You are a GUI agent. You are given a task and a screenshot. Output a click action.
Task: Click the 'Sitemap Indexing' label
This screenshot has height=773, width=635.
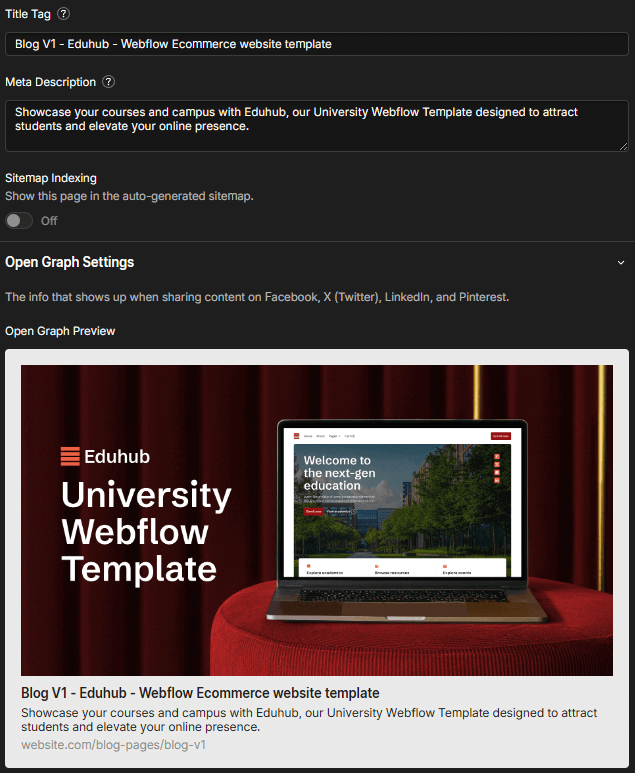click(51, 178)
